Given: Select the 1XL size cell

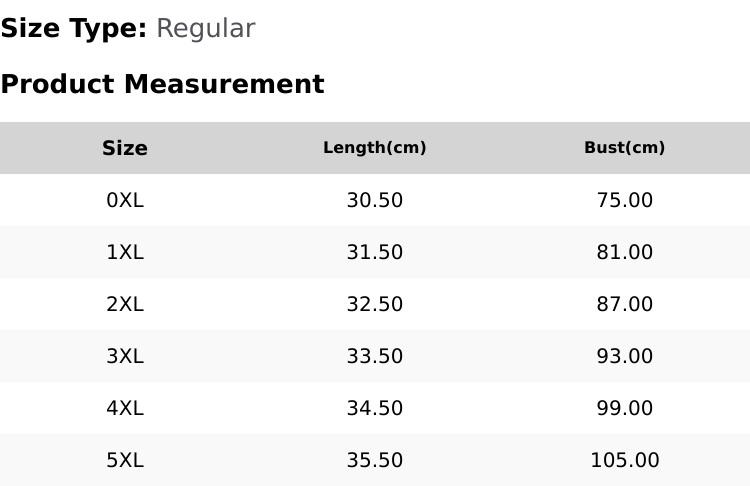Looking at the screenshot, I should coord(125,252).
